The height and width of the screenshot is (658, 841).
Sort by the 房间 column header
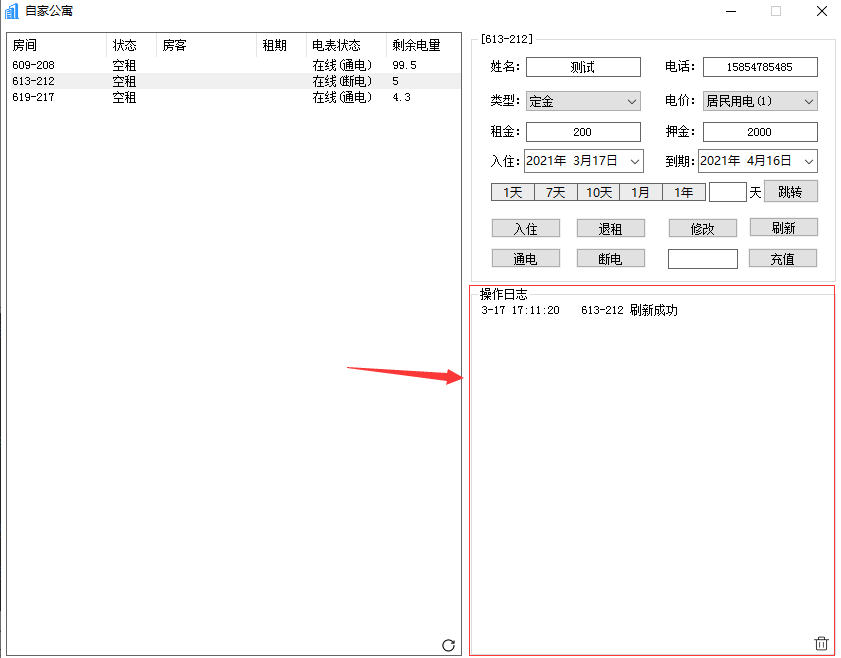click(x=58, y=45)
